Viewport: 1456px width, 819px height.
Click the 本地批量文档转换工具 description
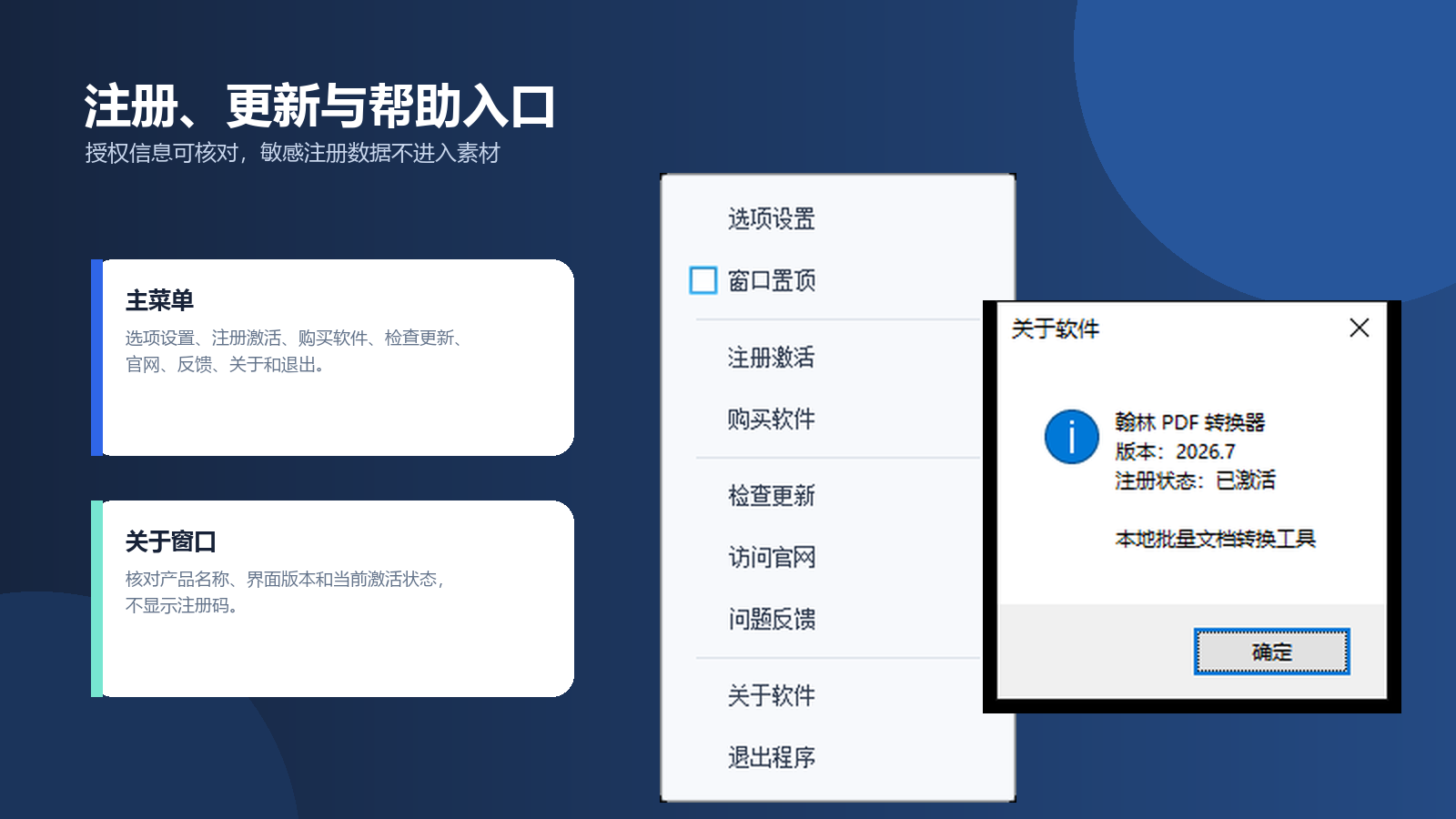1215,539
